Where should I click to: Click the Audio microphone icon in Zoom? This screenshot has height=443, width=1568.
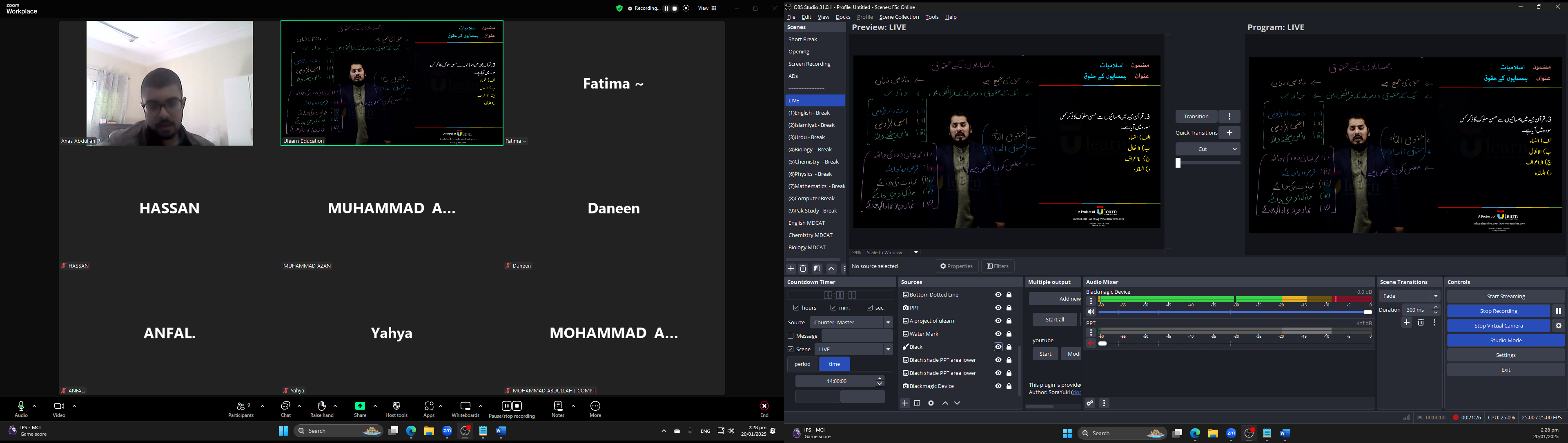pyautogui.click(x=21, y=406)
